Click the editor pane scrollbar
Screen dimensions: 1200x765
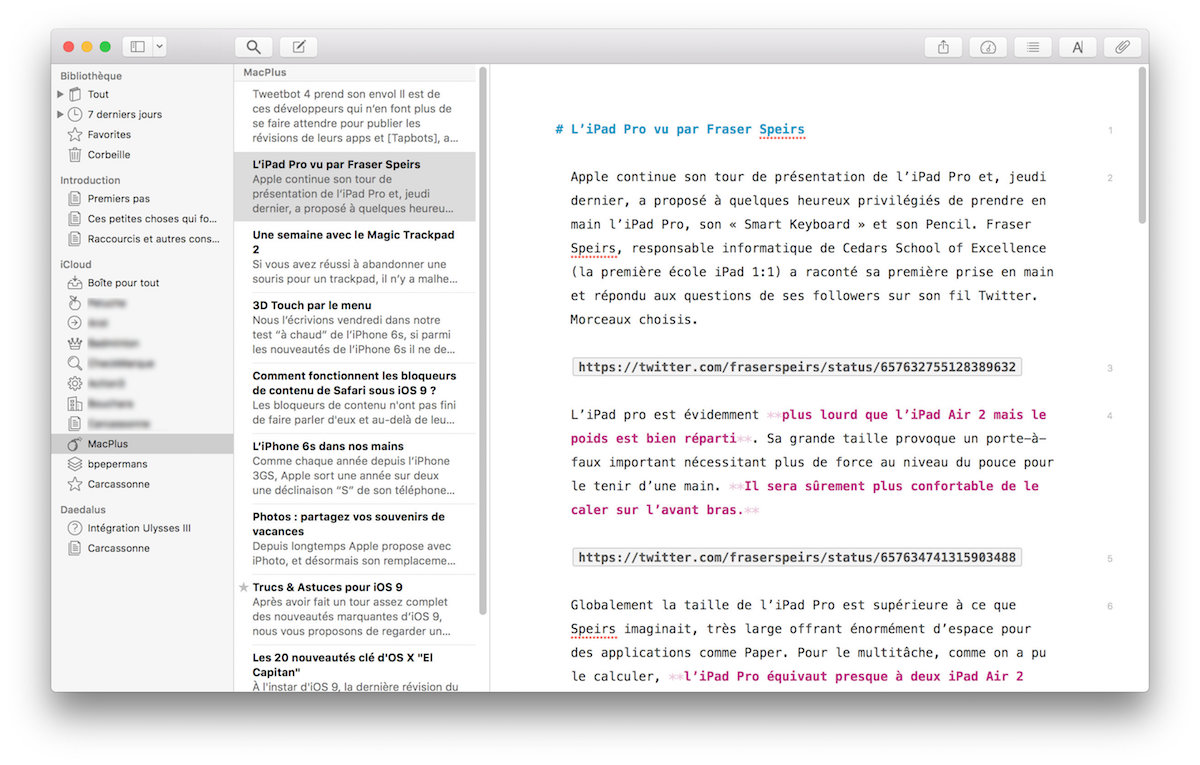click(x=1144, y=145)
